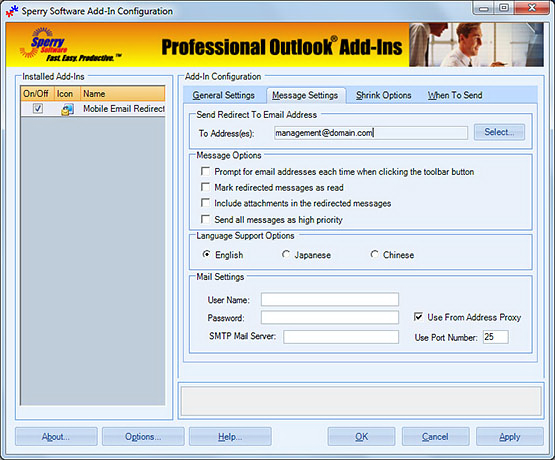Open the When To Send tab
This screenshot has height=460, width=555.
point(455,95)
